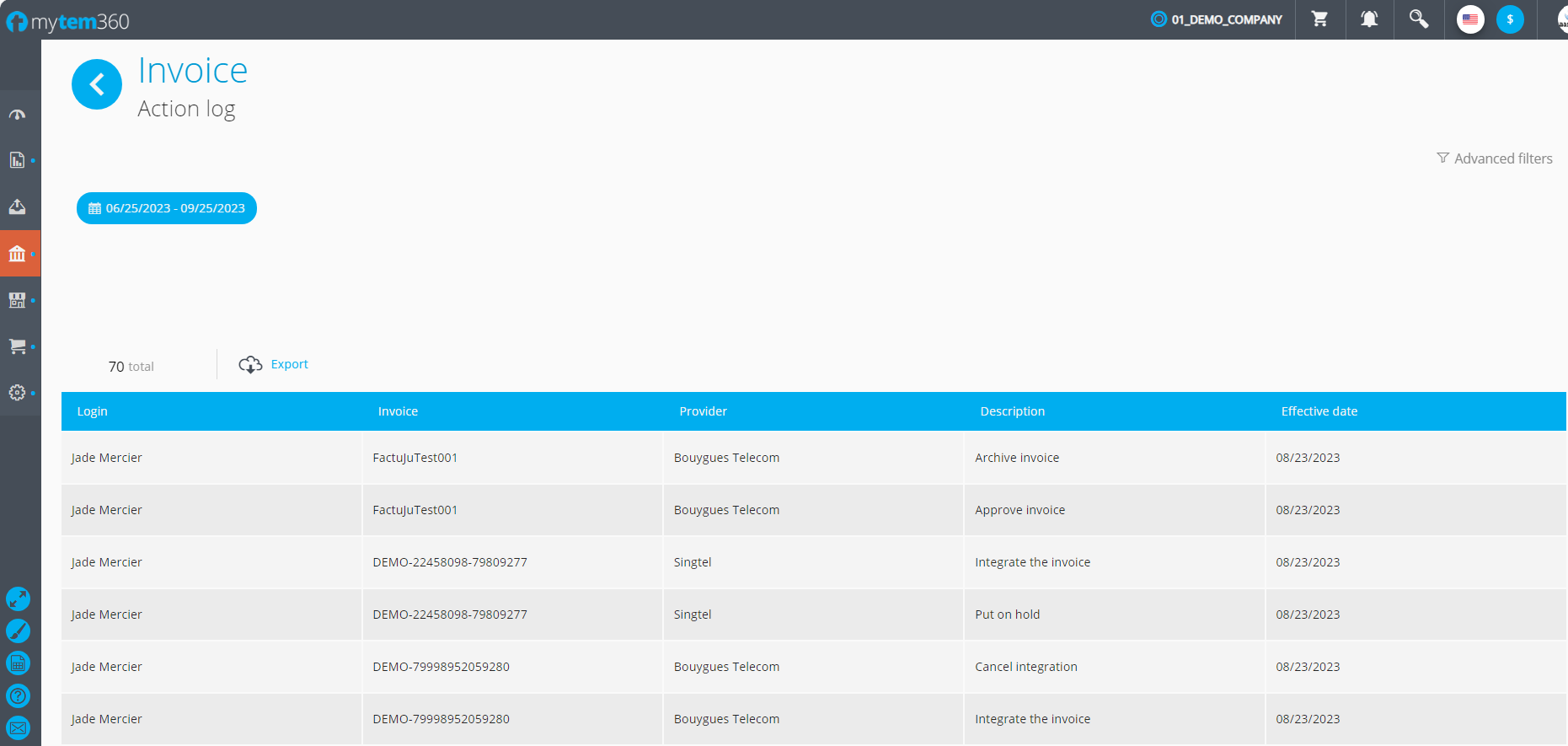Open the settings gear icon in sidebar

tap(17, 393)
